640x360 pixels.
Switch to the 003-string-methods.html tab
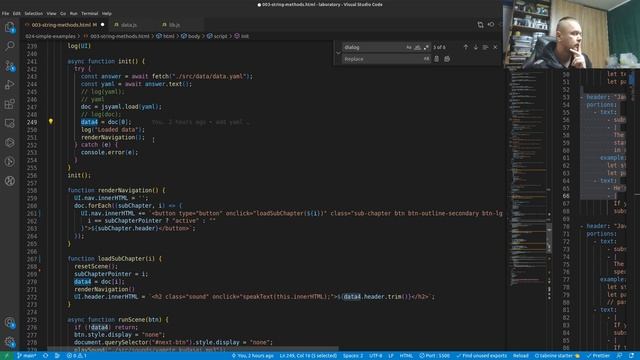[64, 25]
